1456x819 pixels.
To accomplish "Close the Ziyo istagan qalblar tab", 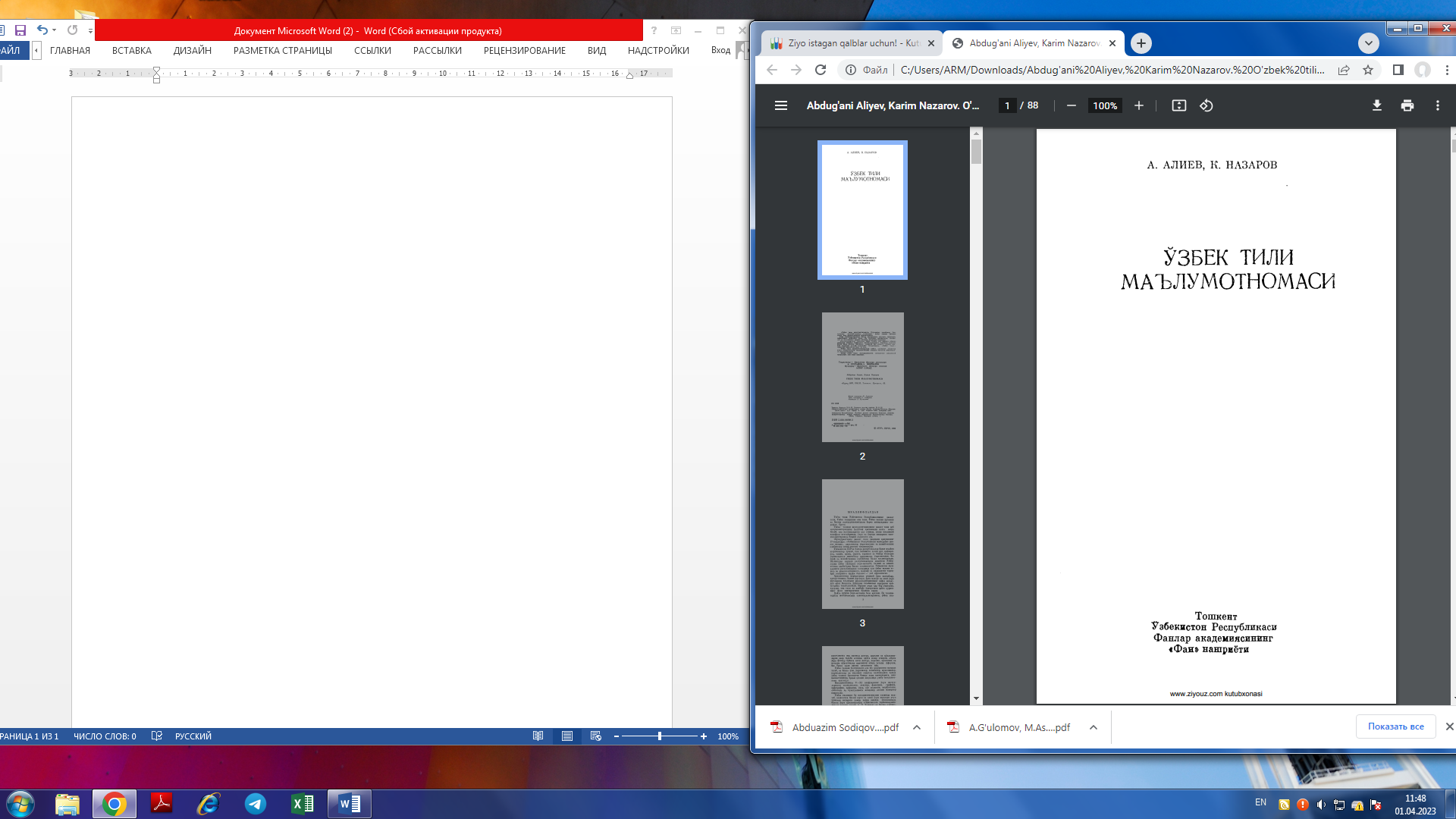I will point(931,43).
